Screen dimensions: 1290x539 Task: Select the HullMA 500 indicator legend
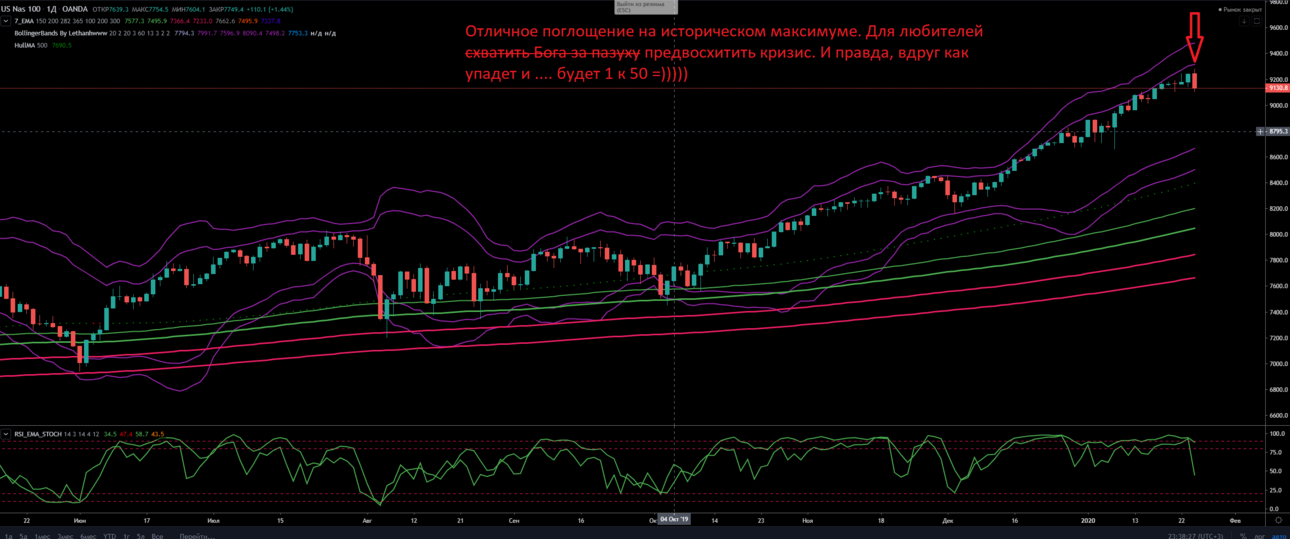(x=31, y=45)
